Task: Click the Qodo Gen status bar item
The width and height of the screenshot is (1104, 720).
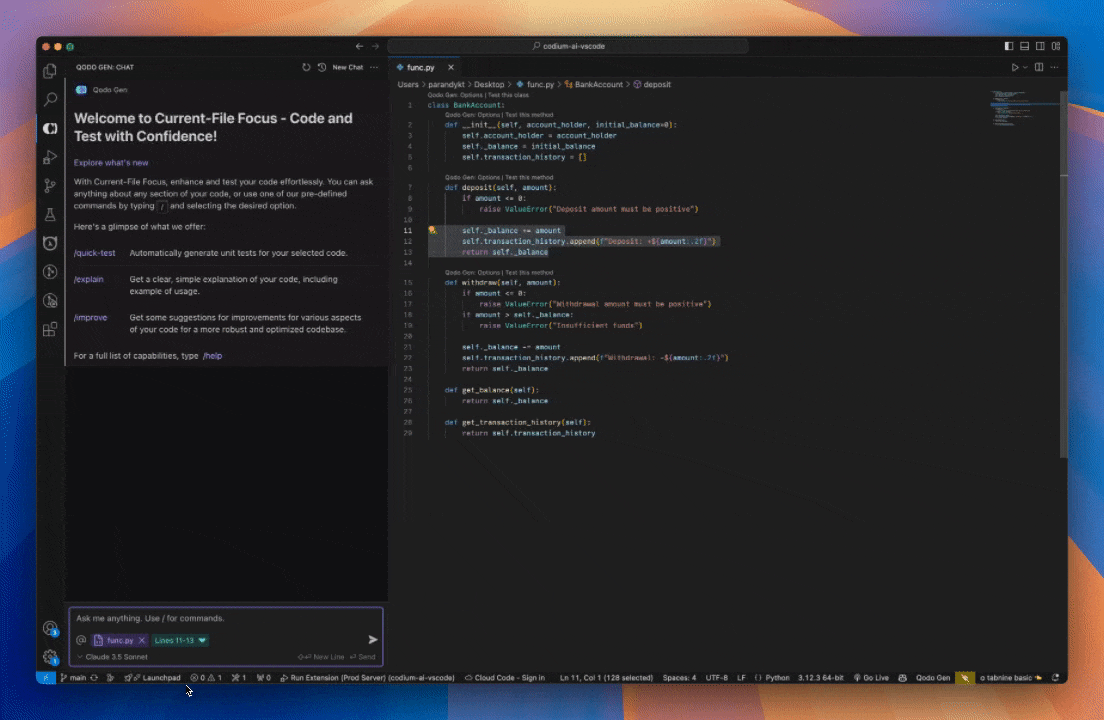Action: [933, 678]
